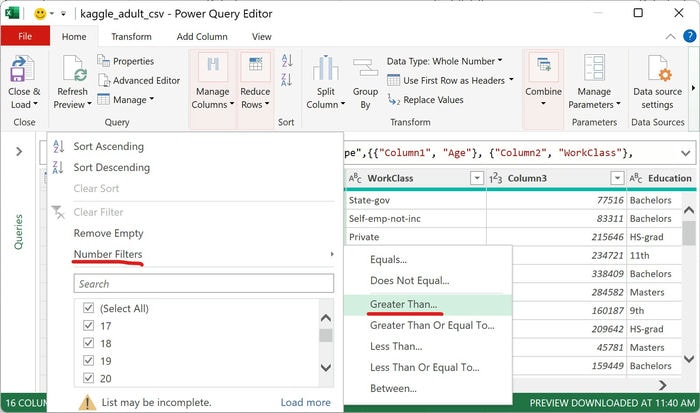Image resolution: width=700 pixels, height=413 pixels.
Task: Click the Refresh Preview icon
Action: pos(73,68)
